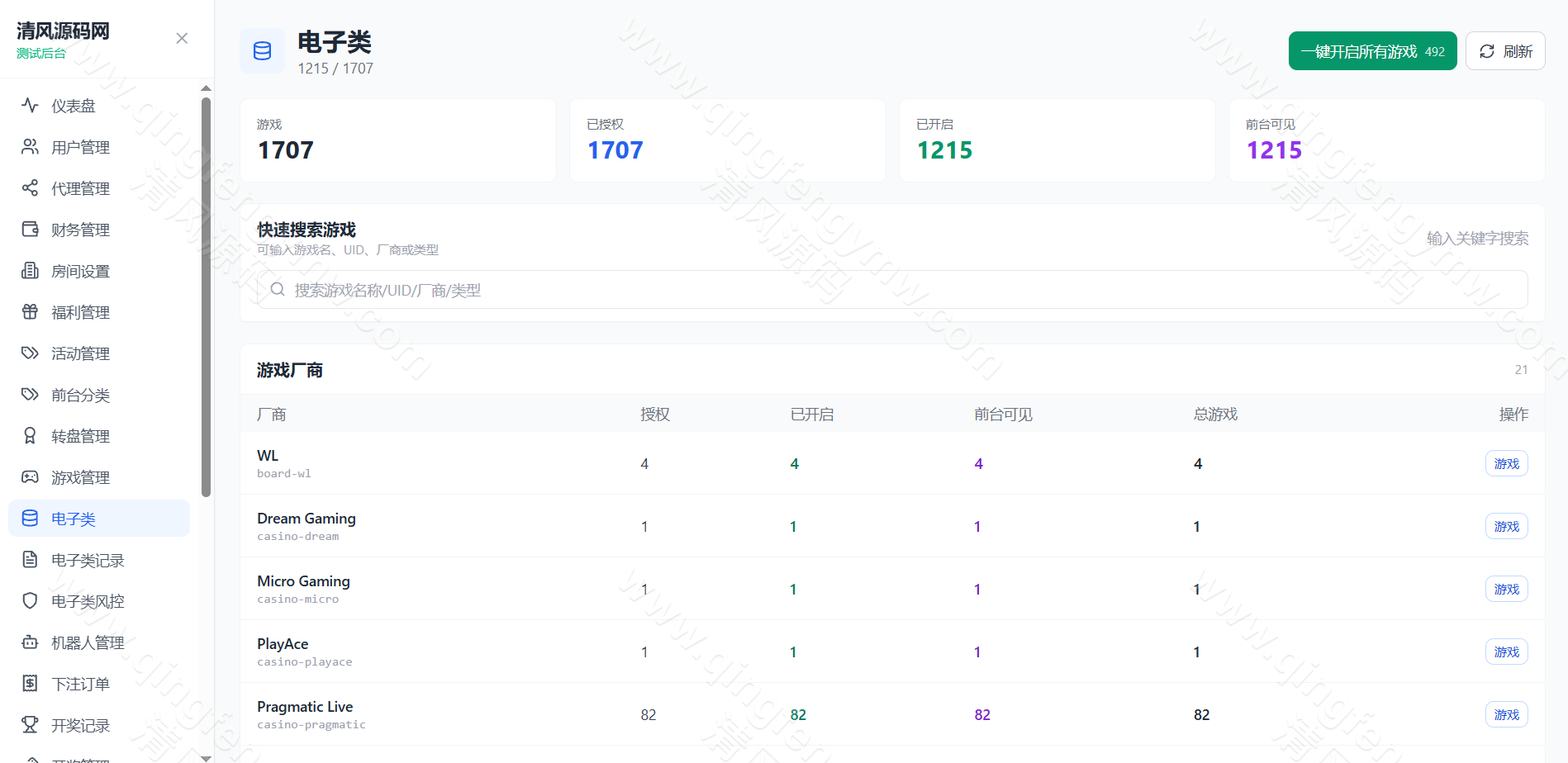
Task: Click the 总游戏 column header
Action: [1215, 414]
